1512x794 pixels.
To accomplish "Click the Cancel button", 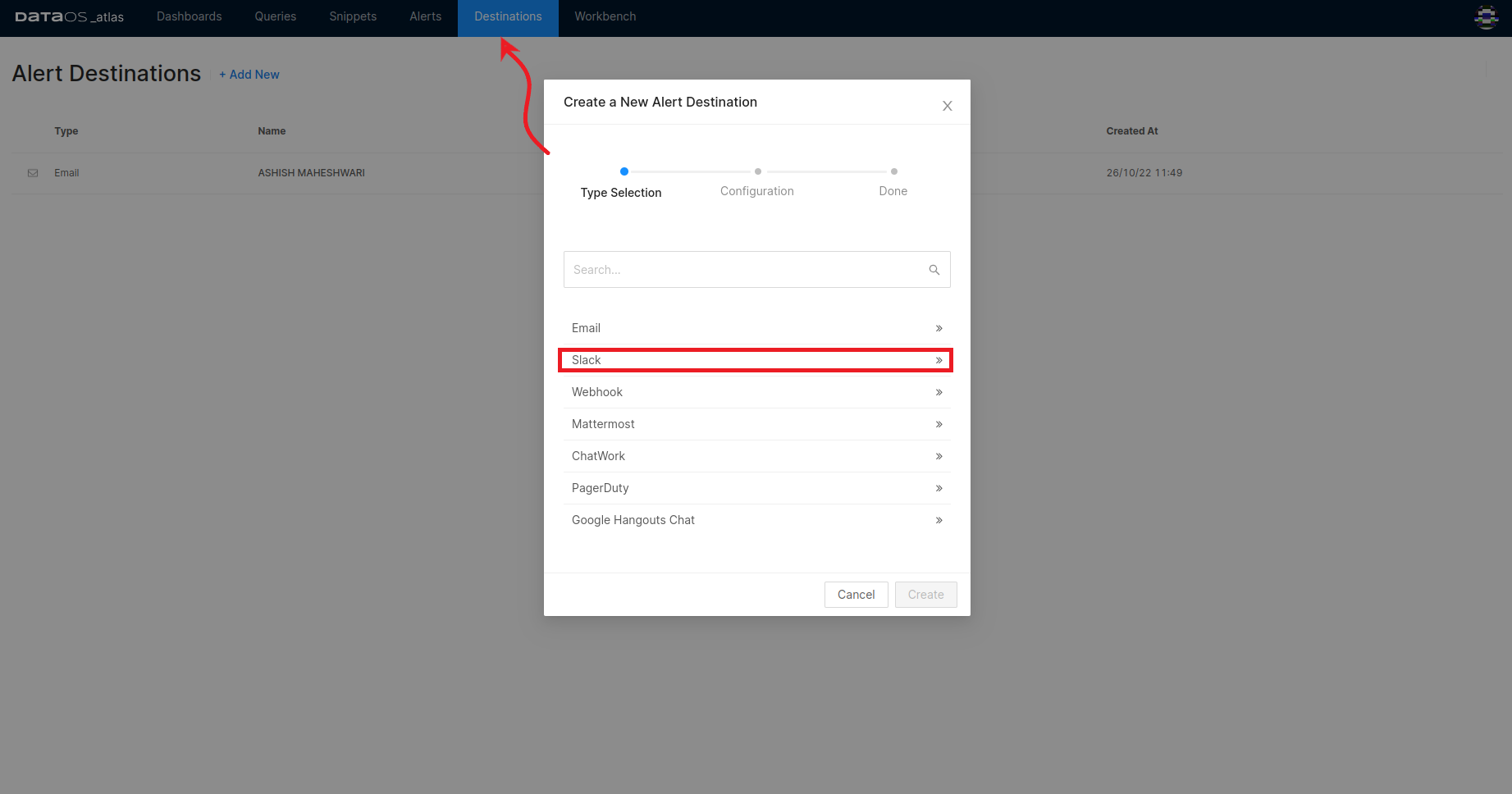I will coord(856,595).
